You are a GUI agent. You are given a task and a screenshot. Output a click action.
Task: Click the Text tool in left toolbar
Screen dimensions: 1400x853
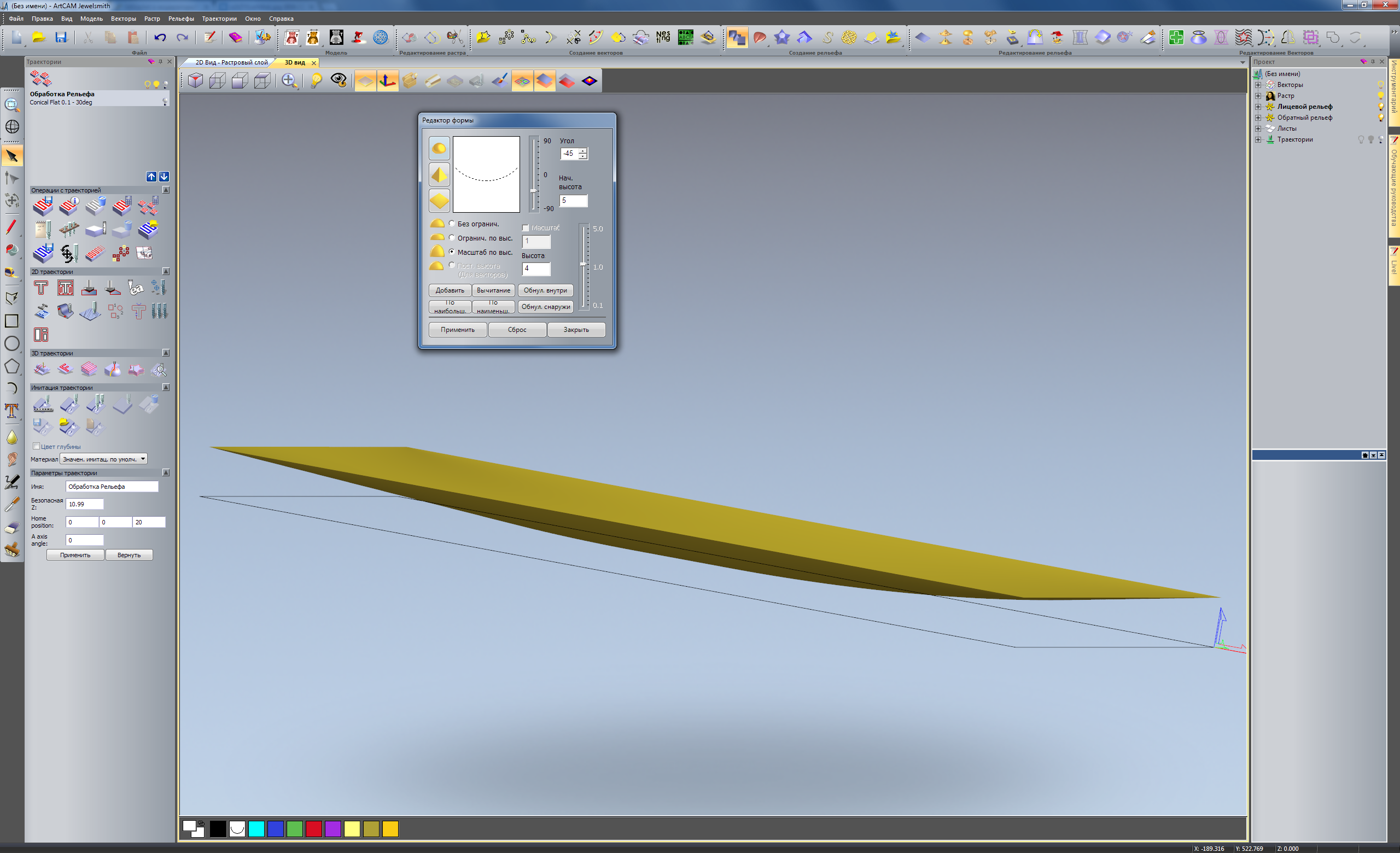coord(11,410)
